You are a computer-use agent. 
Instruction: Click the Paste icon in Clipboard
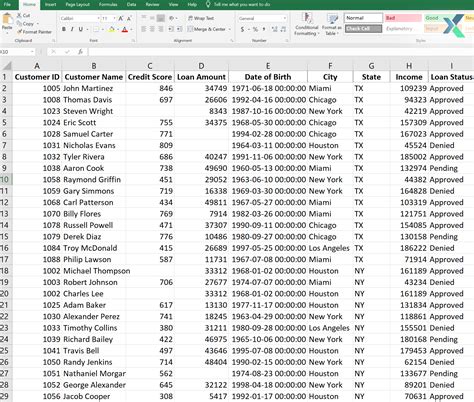7,20
